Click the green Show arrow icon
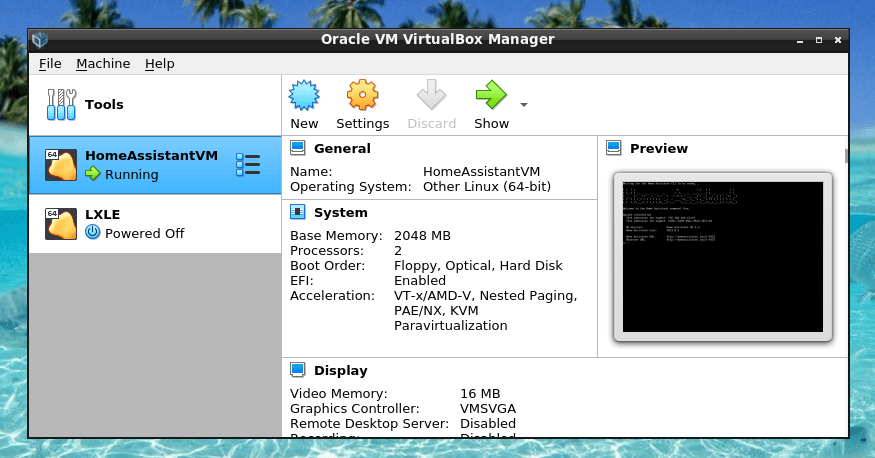This screenshot has height=458, width=875. (491, 95)
